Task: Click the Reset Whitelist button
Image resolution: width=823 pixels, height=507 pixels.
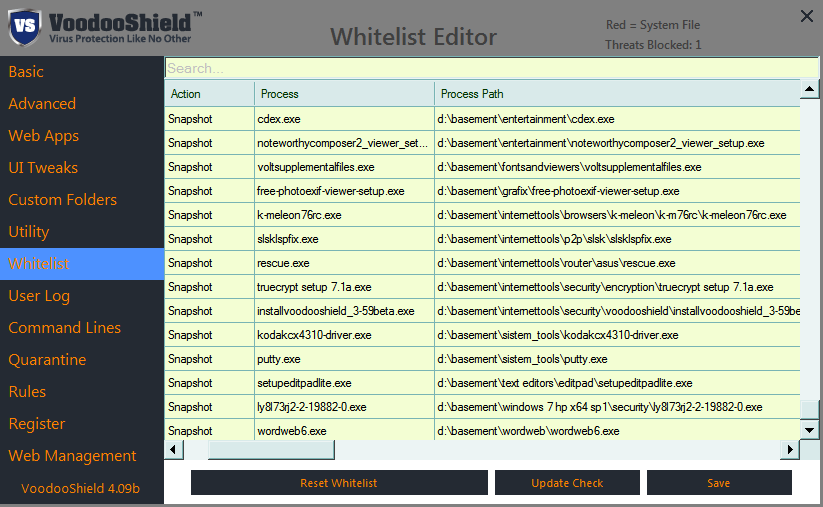Action: point(339,483)
